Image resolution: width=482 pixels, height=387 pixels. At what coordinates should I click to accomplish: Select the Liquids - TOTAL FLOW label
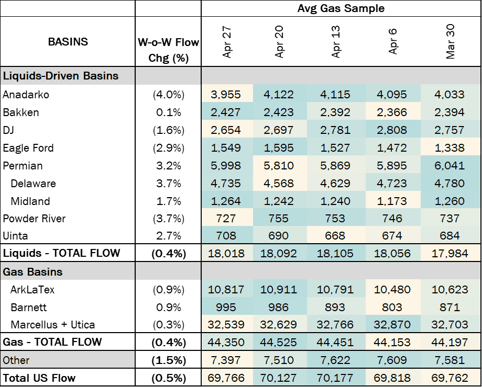(61, 253)
